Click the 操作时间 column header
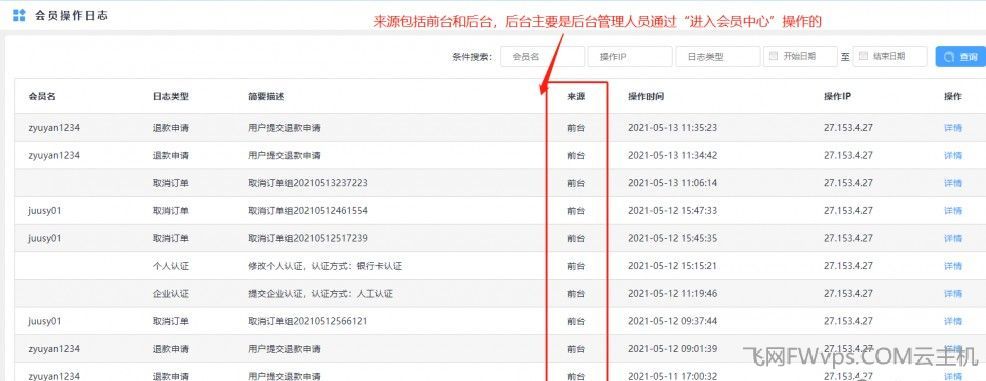Screen dimensions: 986x381 (646, 96)
